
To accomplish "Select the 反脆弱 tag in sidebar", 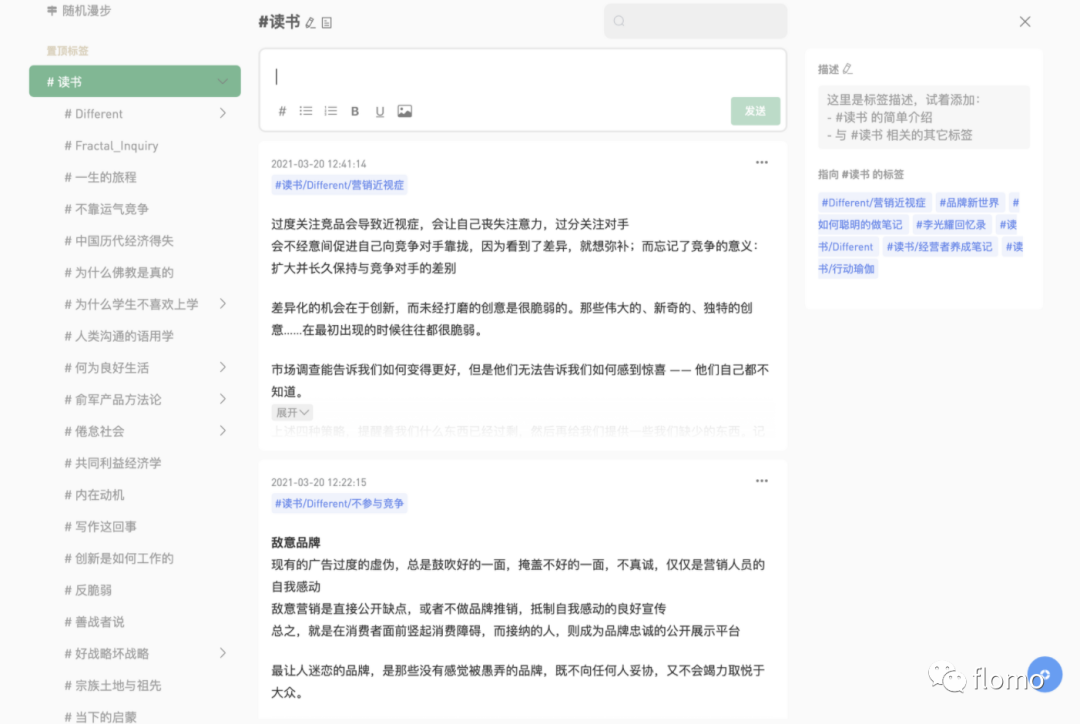I will tap(87, 590).
